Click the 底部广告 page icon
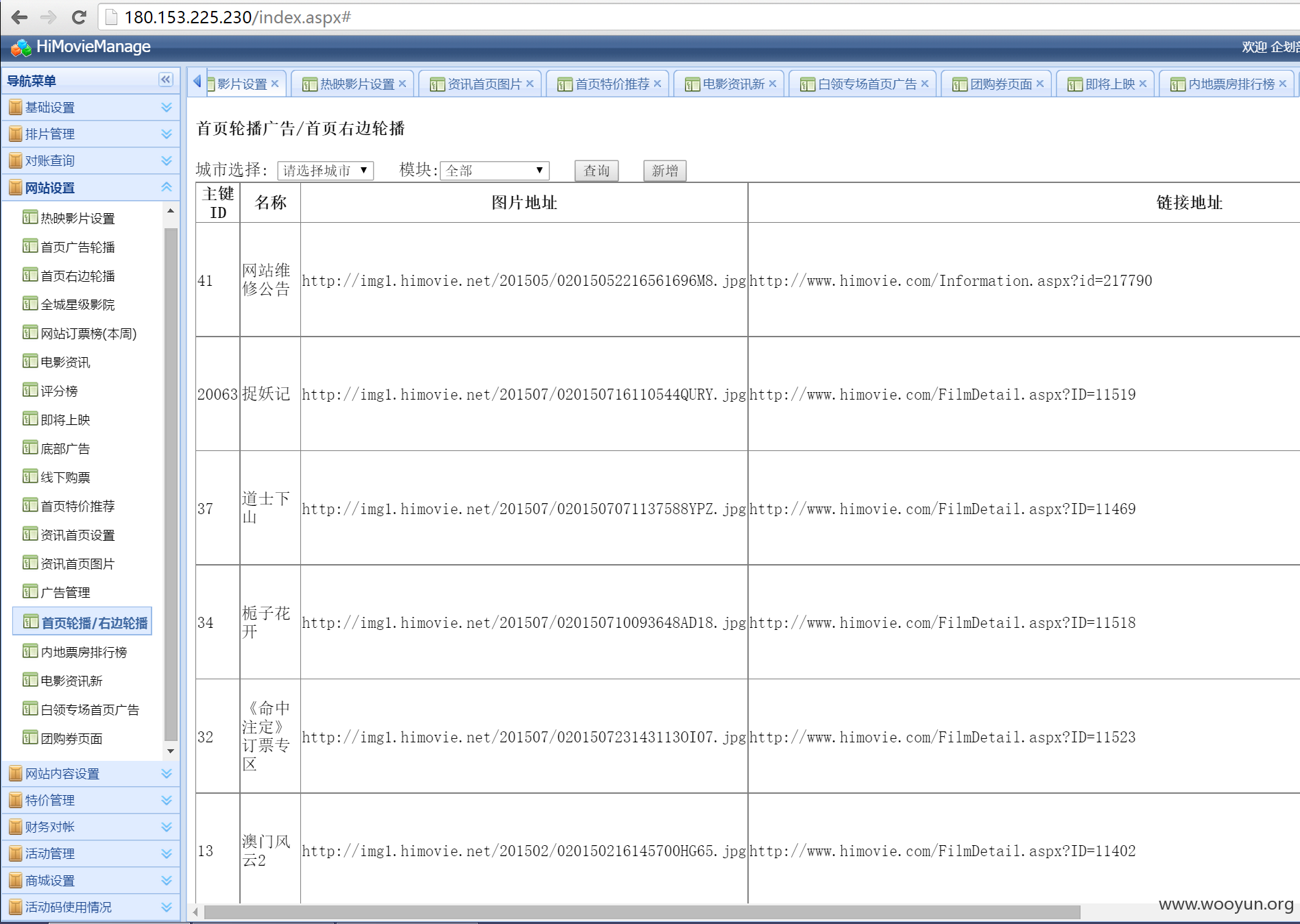The height and width of the screenshot is (924, 1300). 29,448
